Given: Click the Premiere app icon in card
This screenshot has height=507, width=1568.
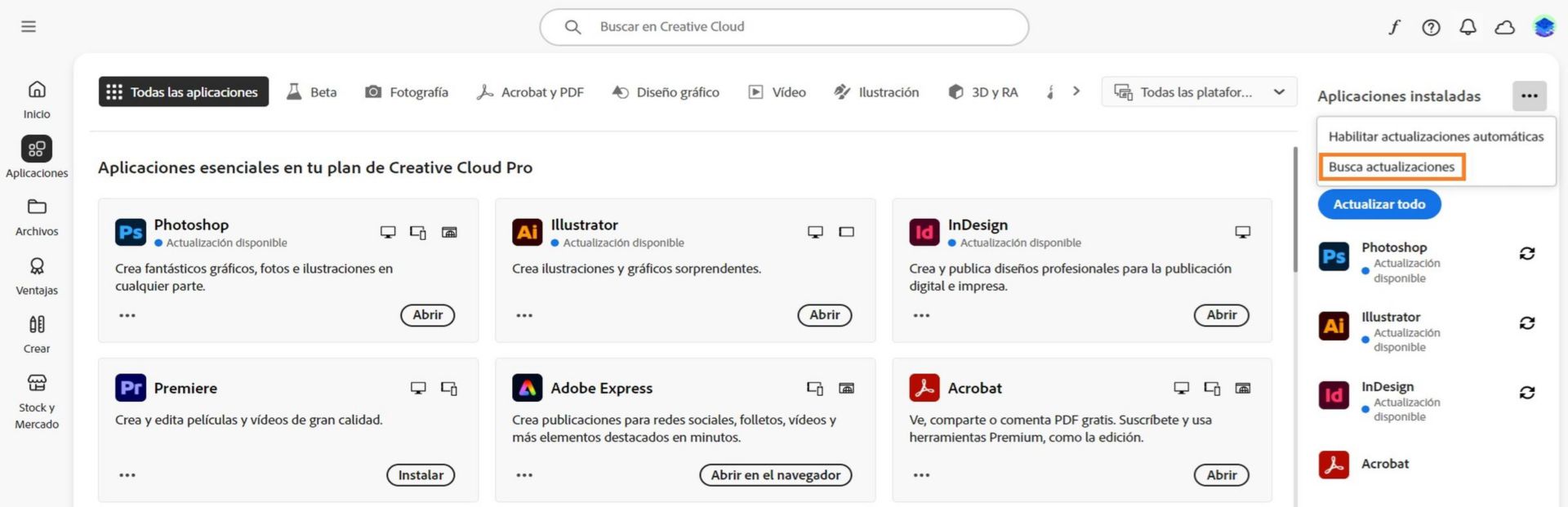Looking at the screenshot, I should point(131,388).
